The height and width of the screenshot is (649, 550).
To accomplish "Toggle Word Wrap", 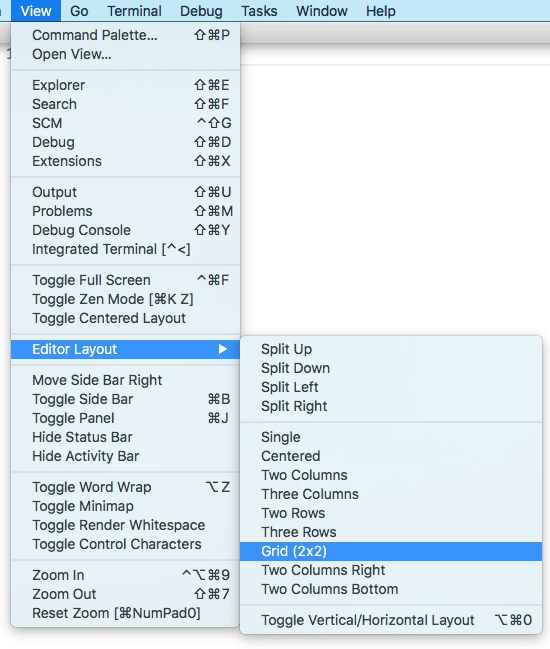I will click(x=125, y=487).
